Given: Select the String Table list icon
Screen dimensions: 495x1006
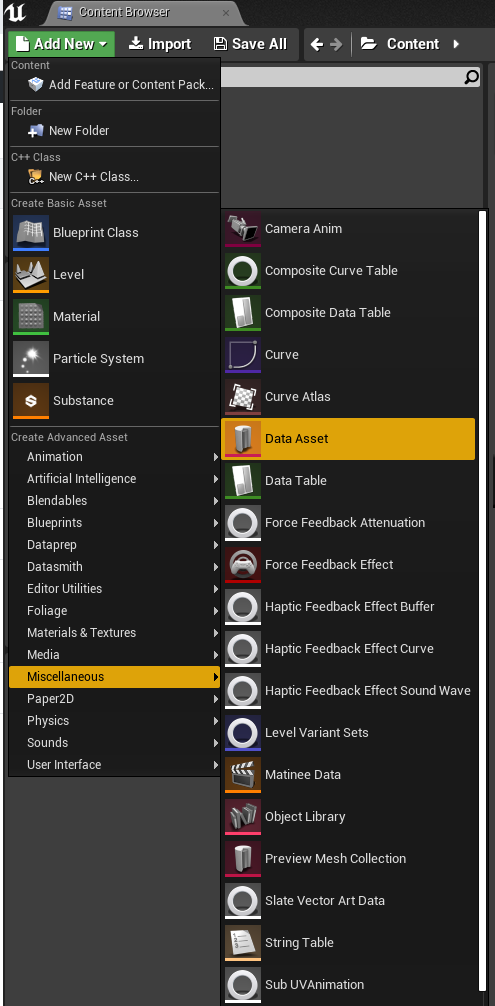Looking at the screenshot, I should tap(243, 943).
